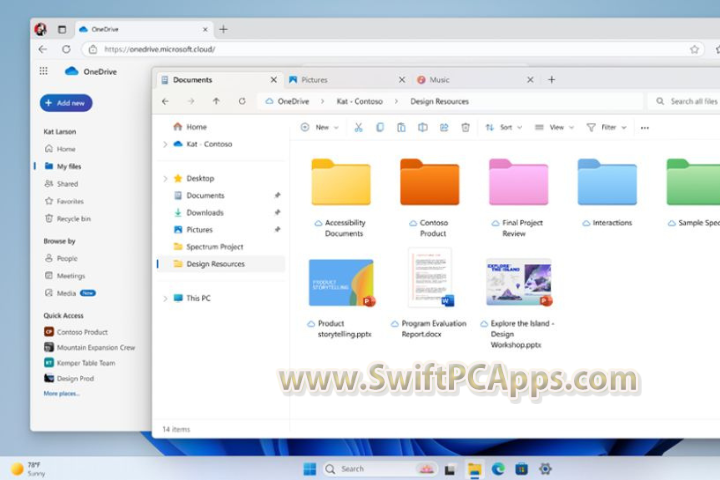Click the weather widget showing 78°F Sunny
720x480 pixels.
pos(28,469)
